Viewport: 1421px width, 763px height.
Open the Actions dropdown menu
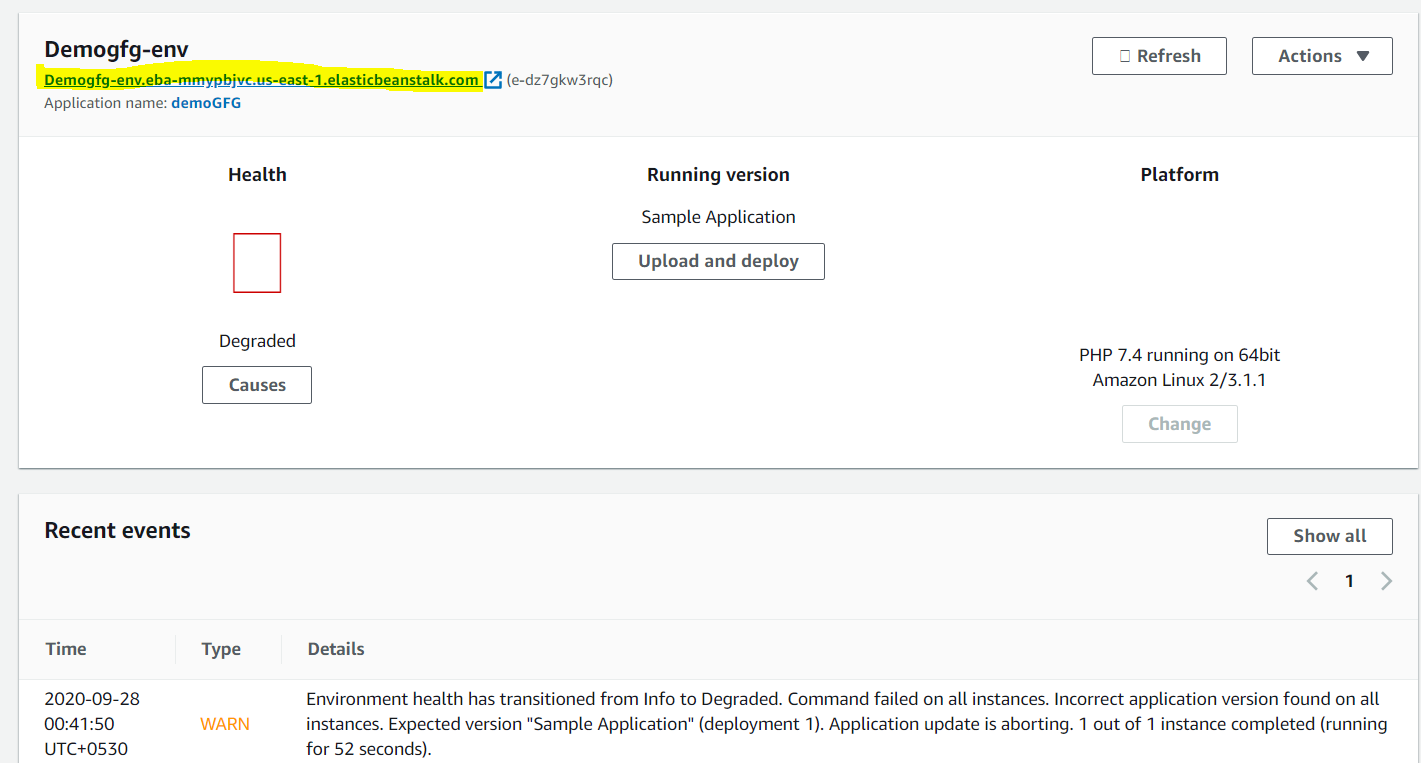[x=1322, y=56]
